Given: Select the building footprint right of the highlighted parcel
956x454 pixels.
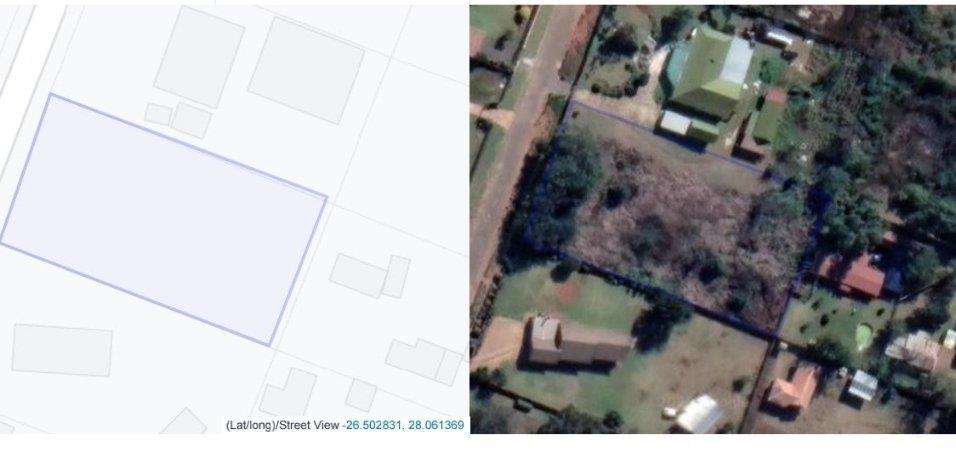Looking at the screenshot, I should (x=370, y=276).
